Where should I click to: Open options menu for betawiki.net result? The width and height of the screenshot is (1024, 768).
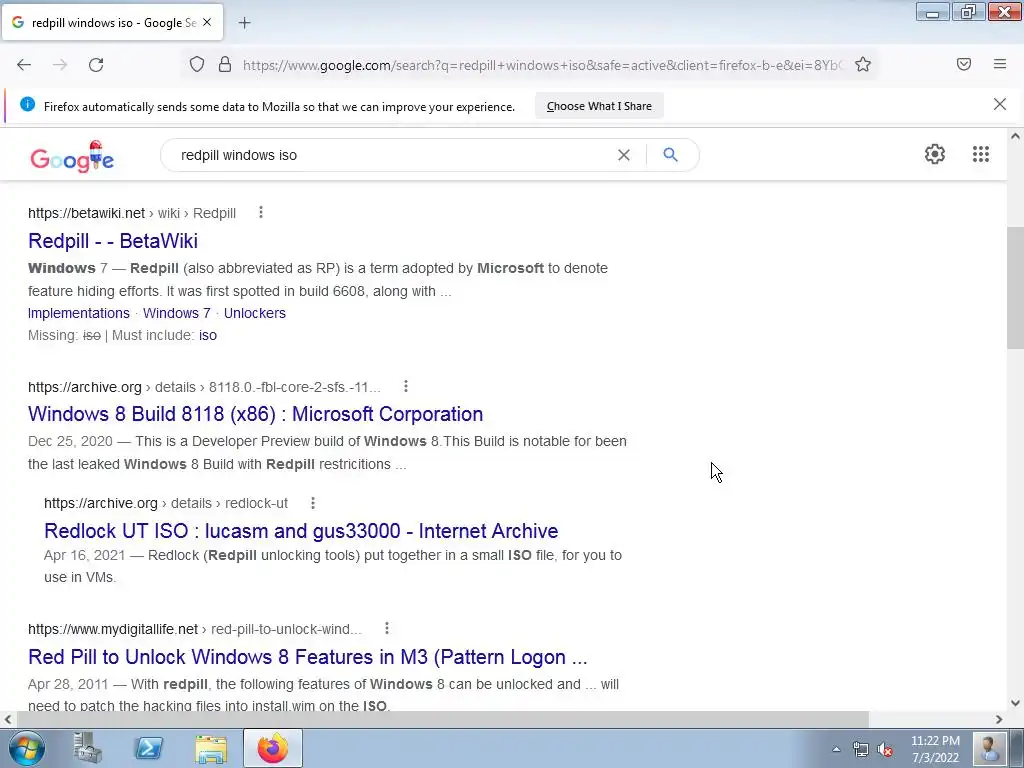click(x=261, y=212)
